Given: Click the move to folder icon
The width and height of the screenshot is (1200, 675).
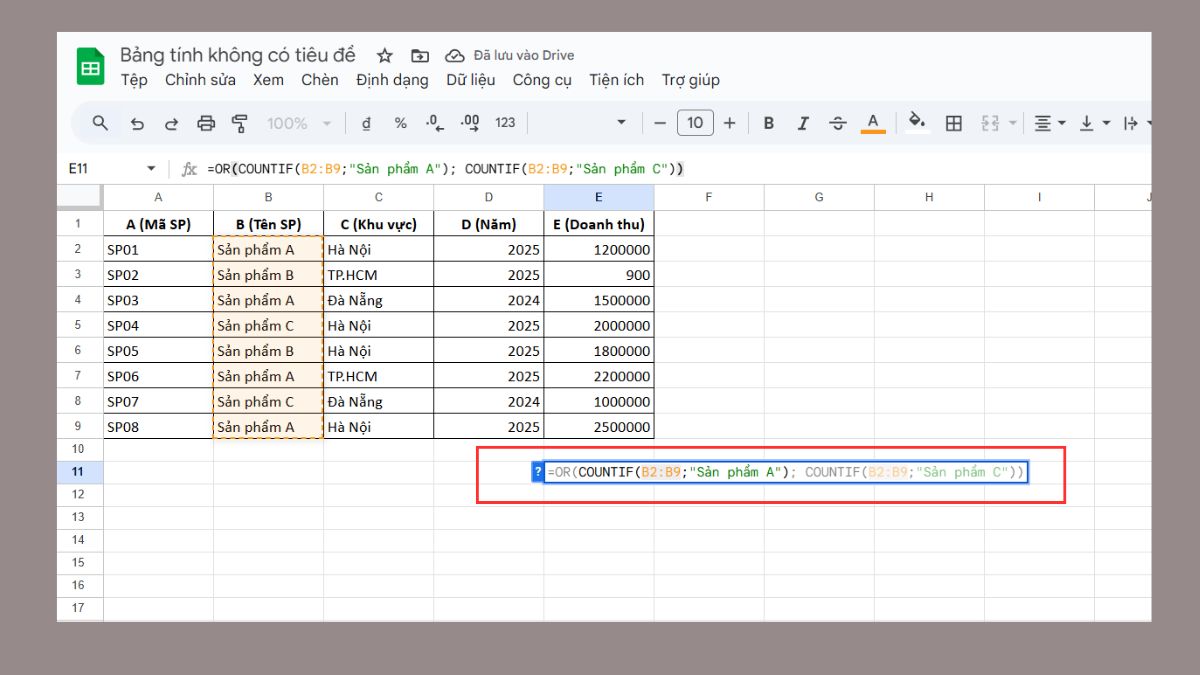Looking at the screenshot, I should click(420, 56).
